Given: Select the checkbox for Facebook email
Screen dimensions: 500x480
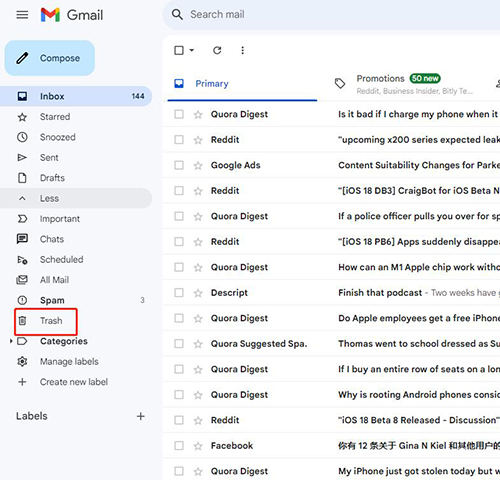Looking at the screenshot, I should (x=179, y=446).
